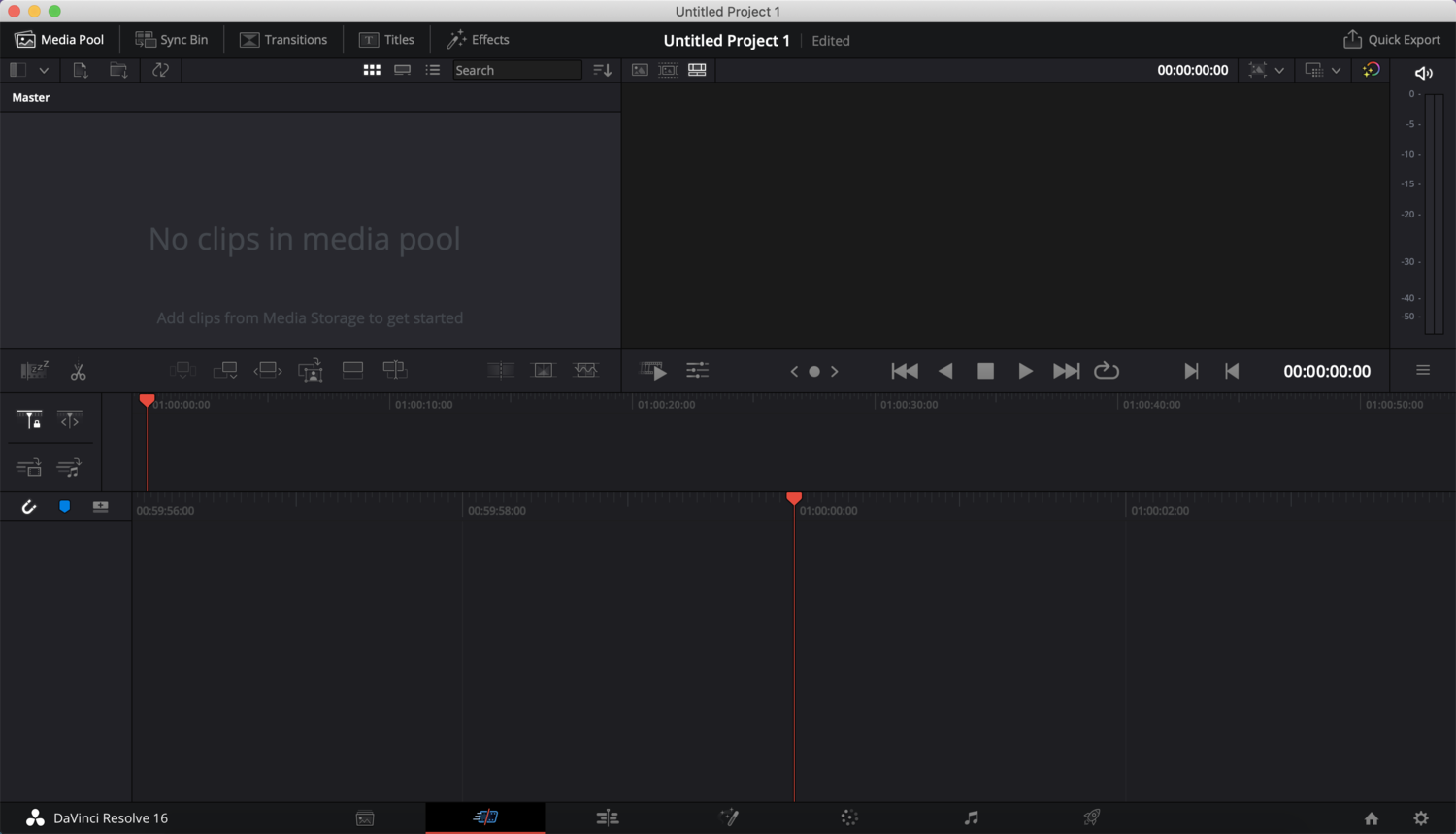This screenshot has width=1456, height=834.
Task: Click the Import Media Folder icon
Action: pyautogui.click(x=118, y=70)
